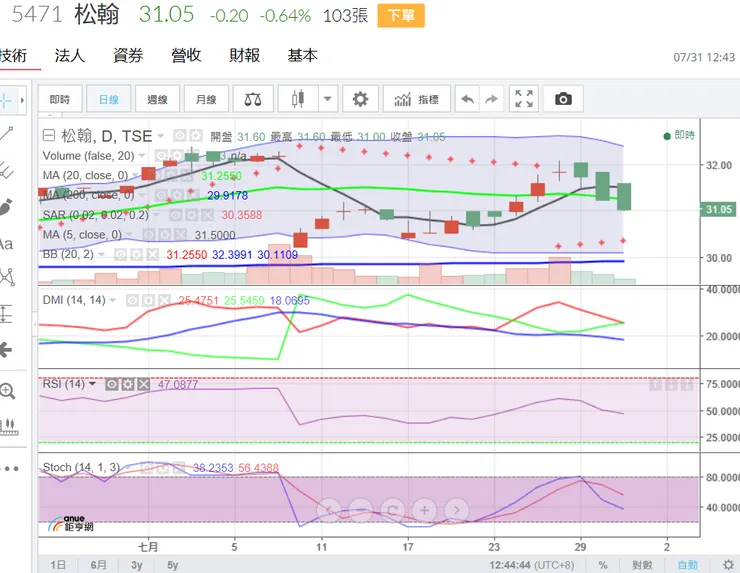Toggle visibility of RSI (14) indicator

[x=112, y=384]
